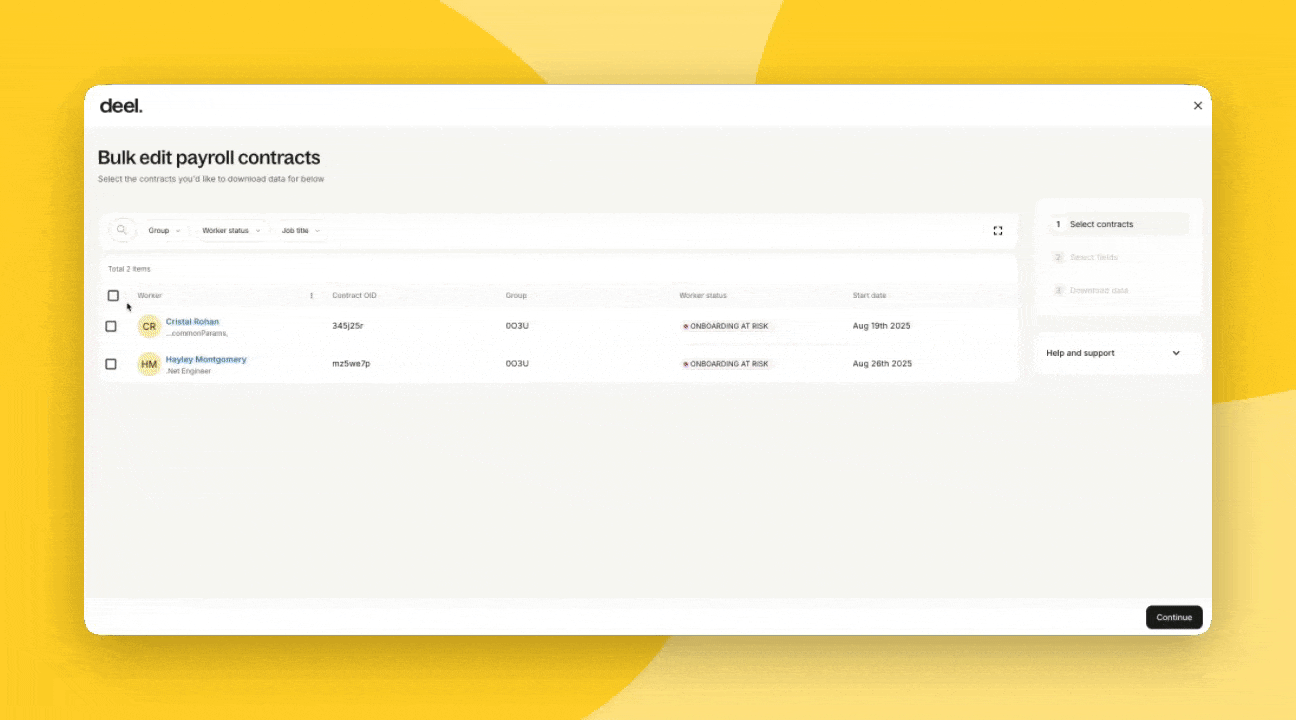Image resolution: width=1296 pixels, height=720 pixels.
Task: Expand table to fullscreen view
Action: (997, 231)
